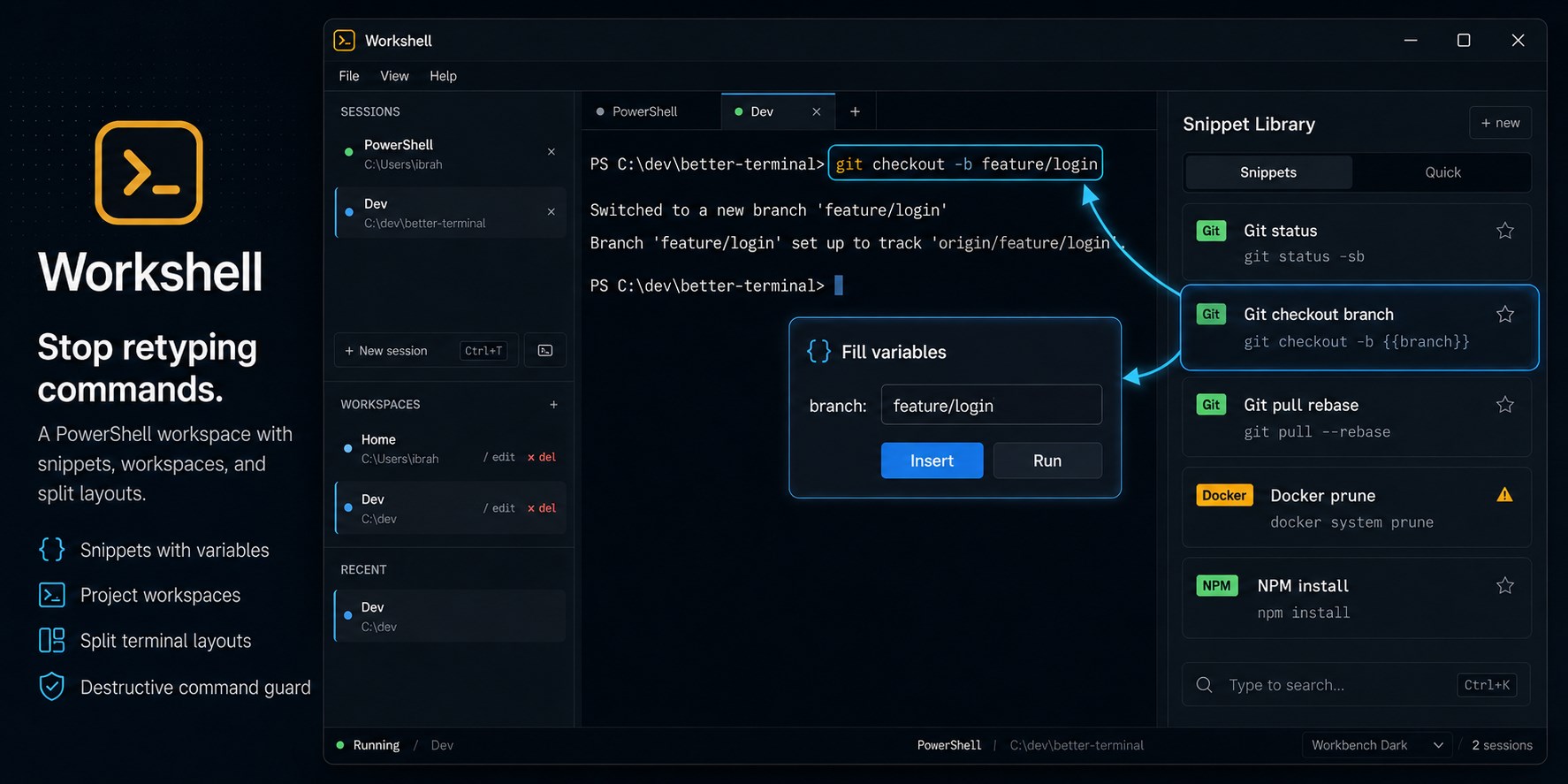
Task: Click the Workshell app icon in title bar
Action: [344, 41]
